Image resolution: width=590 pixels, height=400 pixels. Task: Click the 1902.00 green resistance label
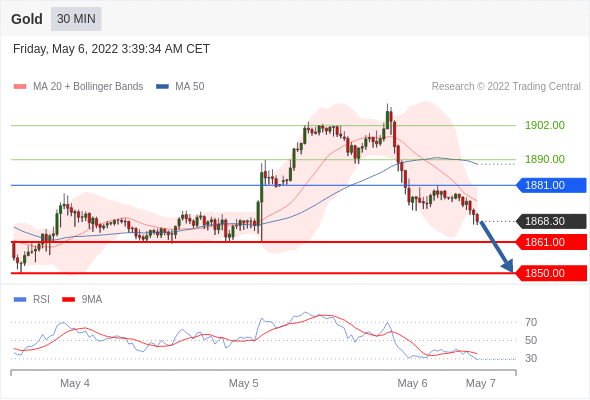[x=545, y=125]
